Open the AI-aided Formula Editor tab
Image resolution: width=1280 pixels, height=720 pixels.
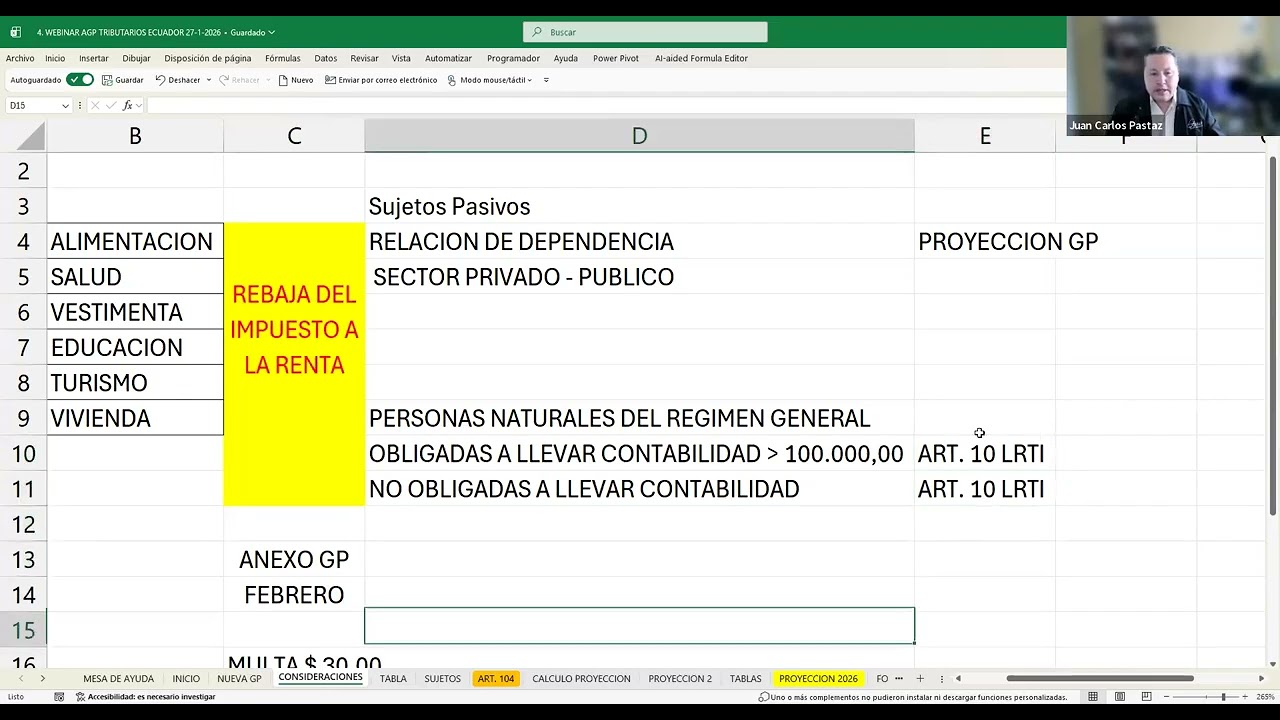click(x=701, y=58)
